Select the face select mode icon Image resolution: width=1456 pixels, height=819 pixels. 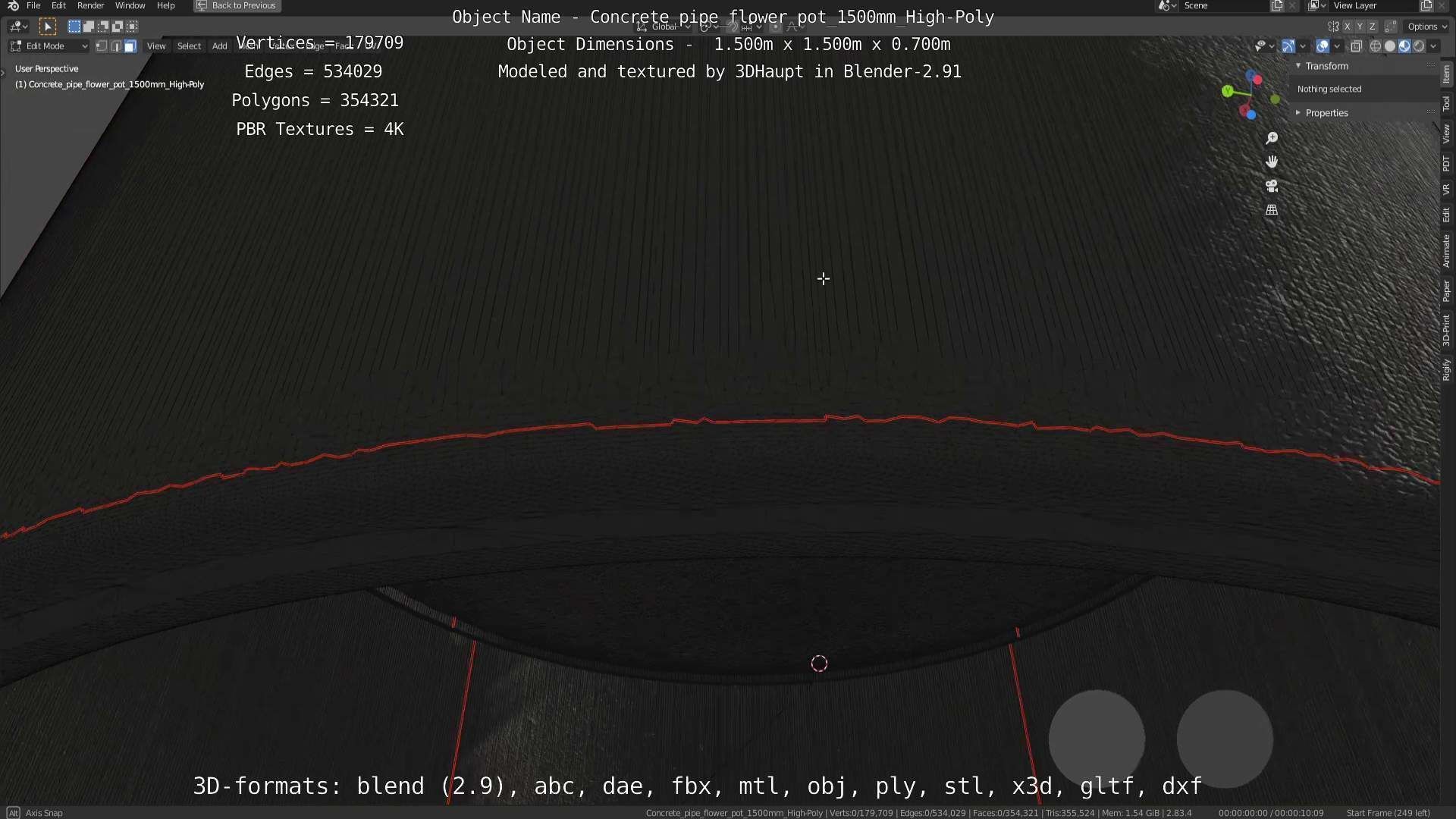130,46
